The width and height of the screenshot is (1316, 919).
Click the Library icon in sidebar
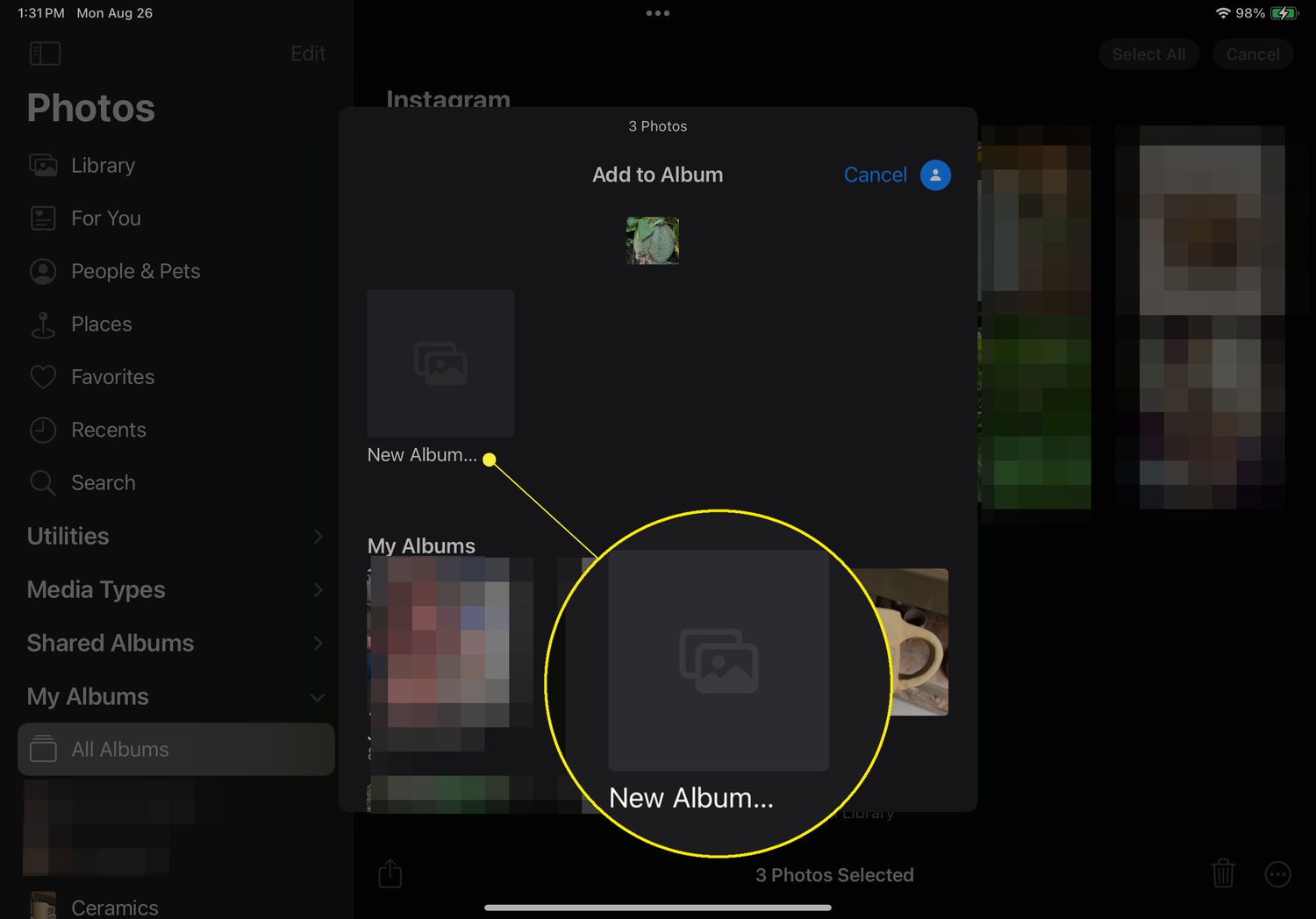[x=43, y=165]
